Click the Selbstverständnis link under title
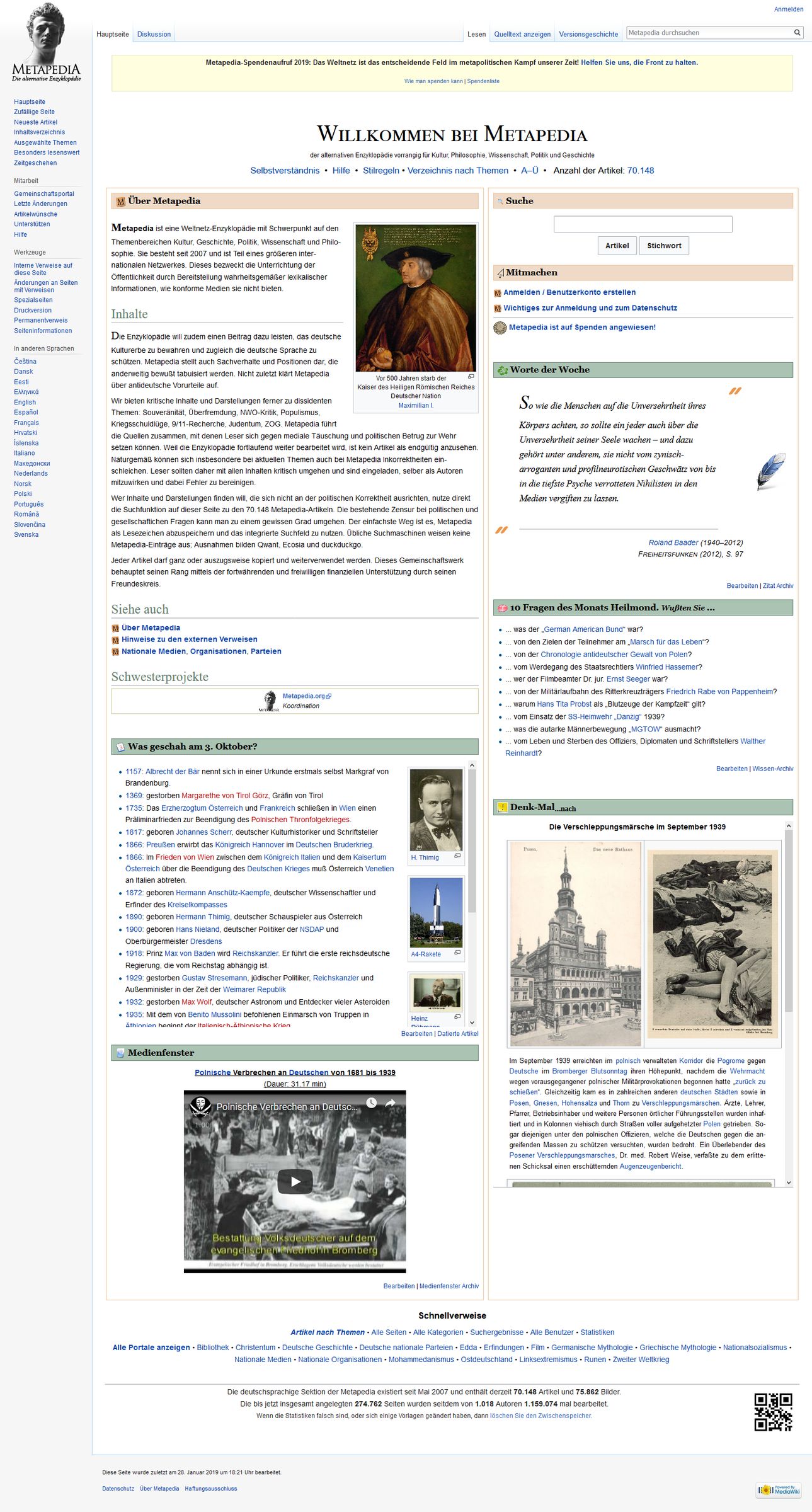Viewport: 812px width, 1512px height. (285, 171)
